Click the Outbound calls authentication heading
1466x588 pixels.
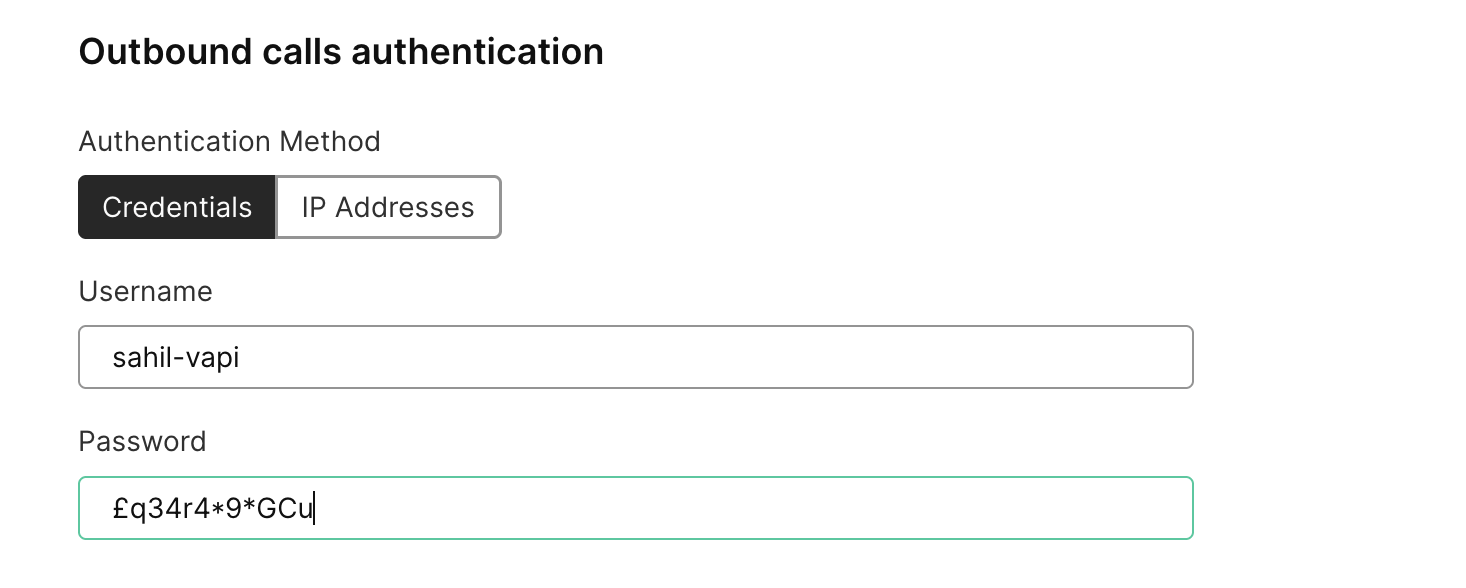341,51
